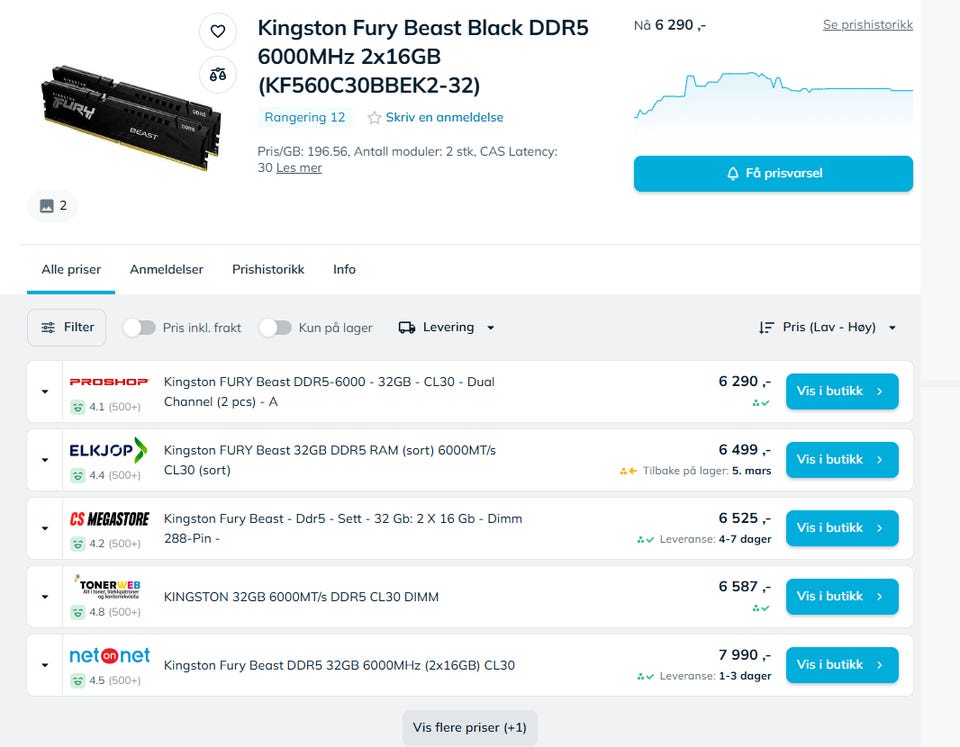
Task: Open the Prishistorikk tab
Action: pos(268,270)
